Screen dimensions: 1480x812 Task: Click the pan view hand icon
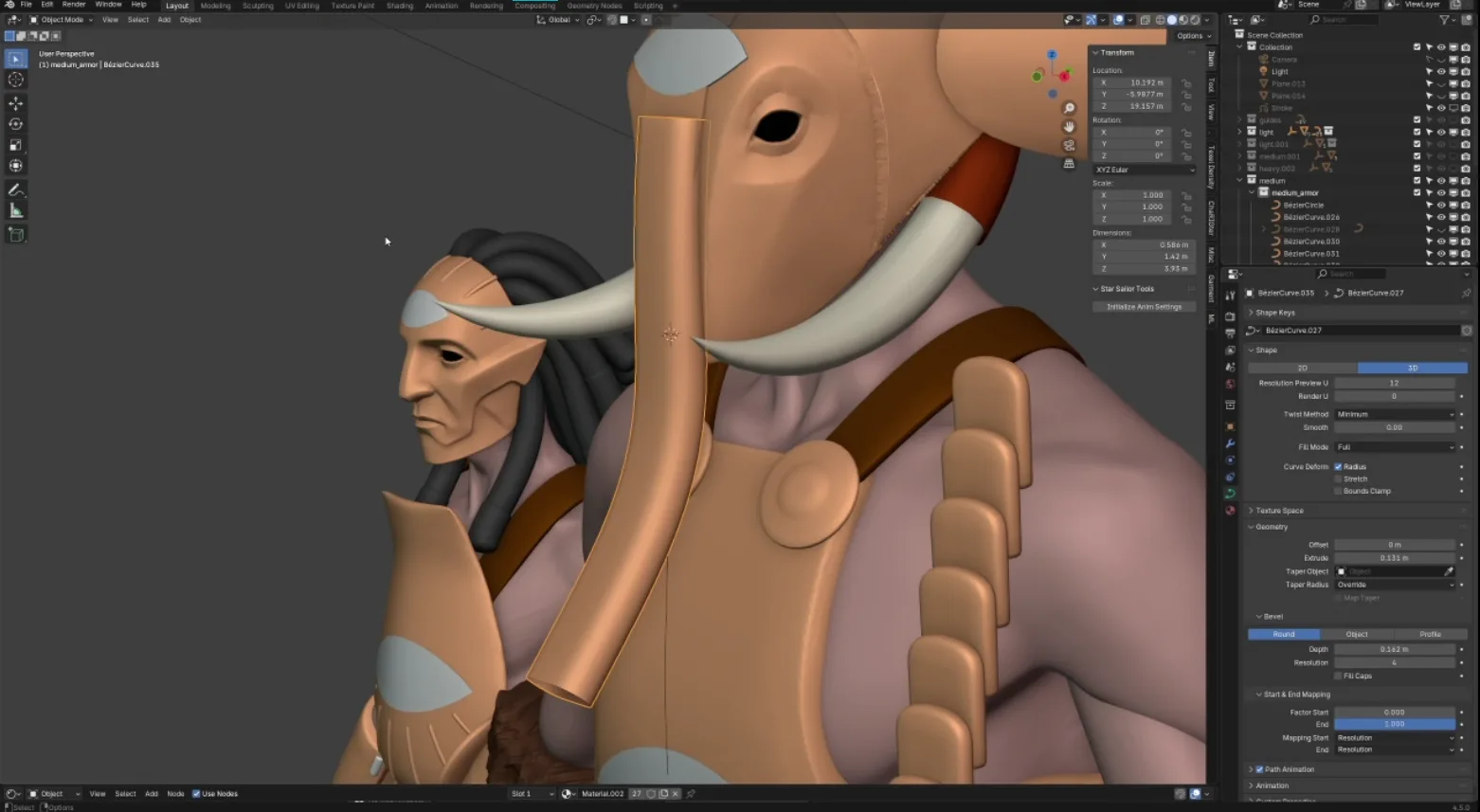[1069, 127]
